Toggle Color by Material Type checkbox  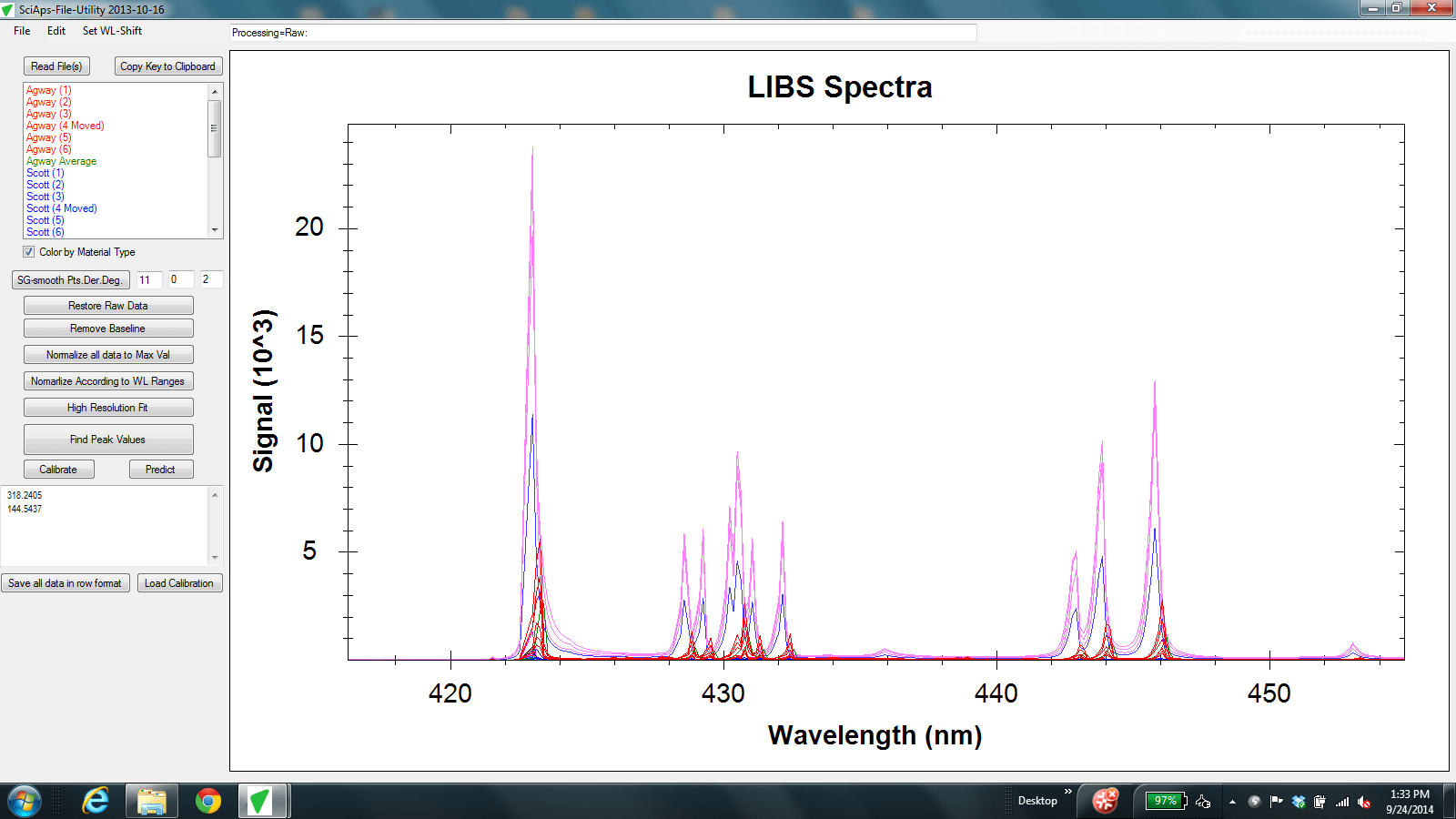point(29,252)
